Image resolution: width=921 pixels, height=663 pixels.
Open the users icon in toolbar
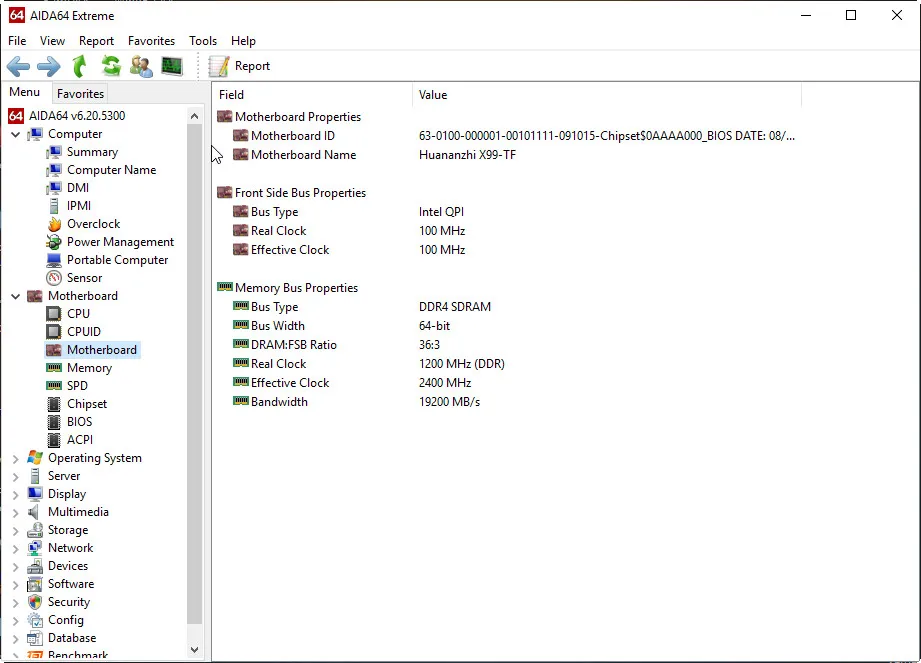[141, 66]
